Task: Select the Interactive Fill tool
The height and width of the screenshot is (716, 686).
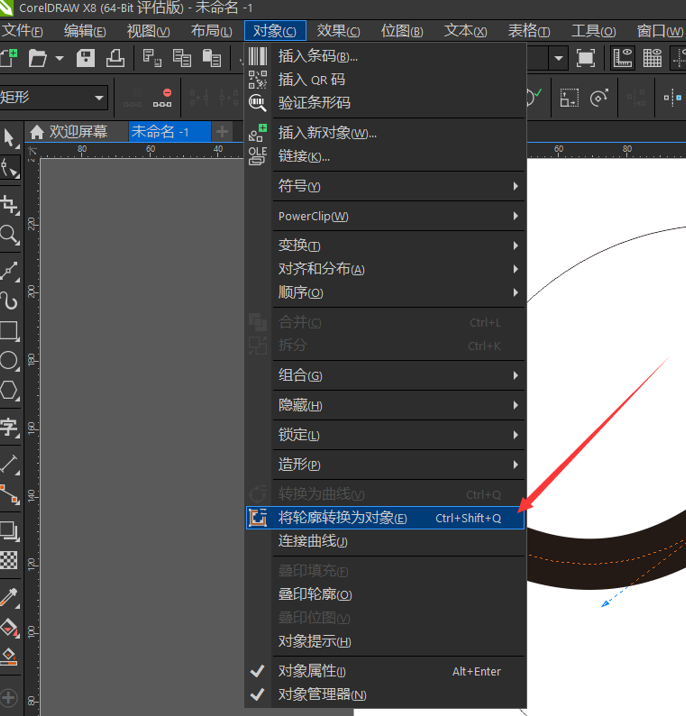Action: [x=9, y=627]
